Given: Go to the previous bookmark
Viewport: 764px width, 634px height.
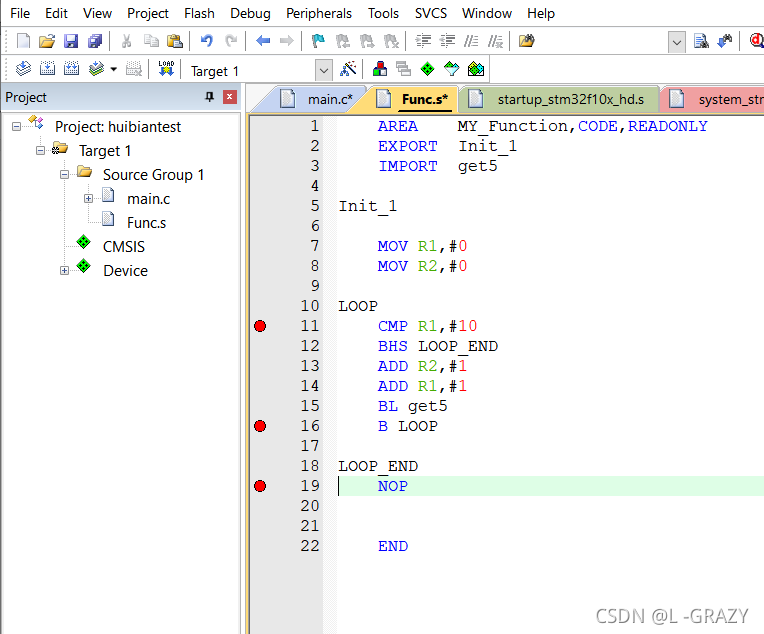Looking at the screenshot, I should [x=343, y=41].
